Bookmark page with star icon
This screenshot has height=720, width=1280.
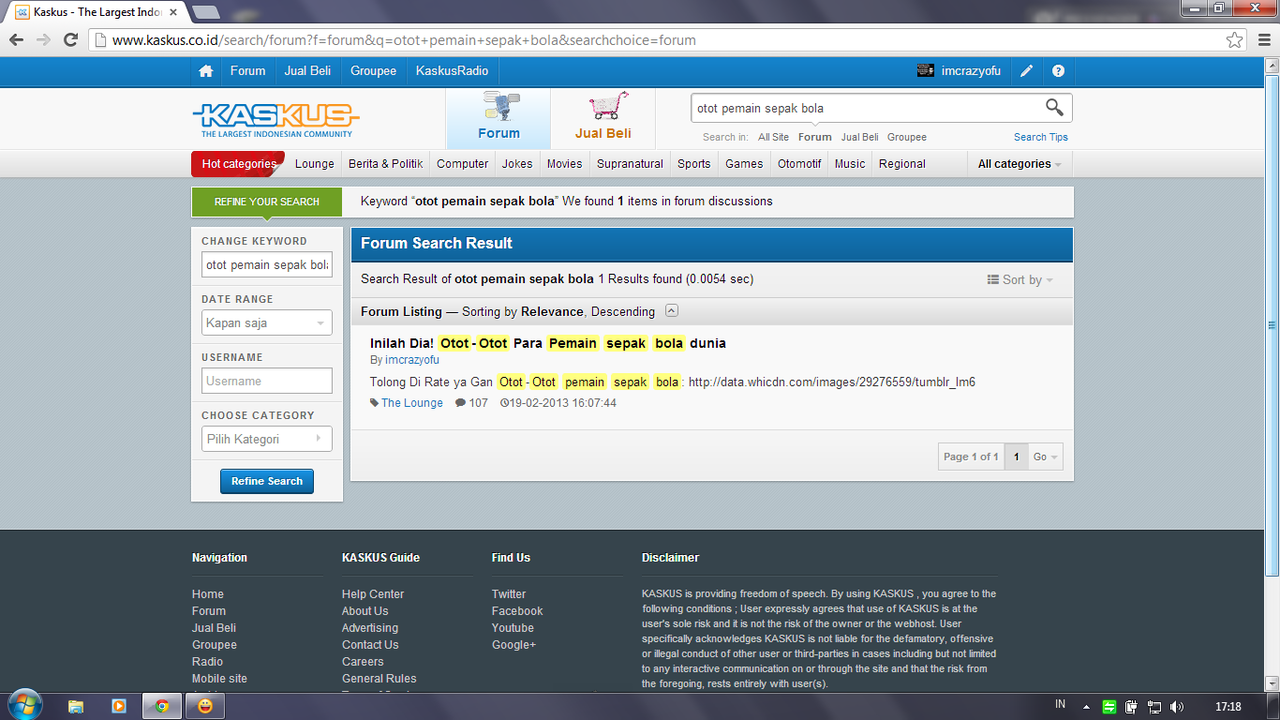[x=1235, y=40]
